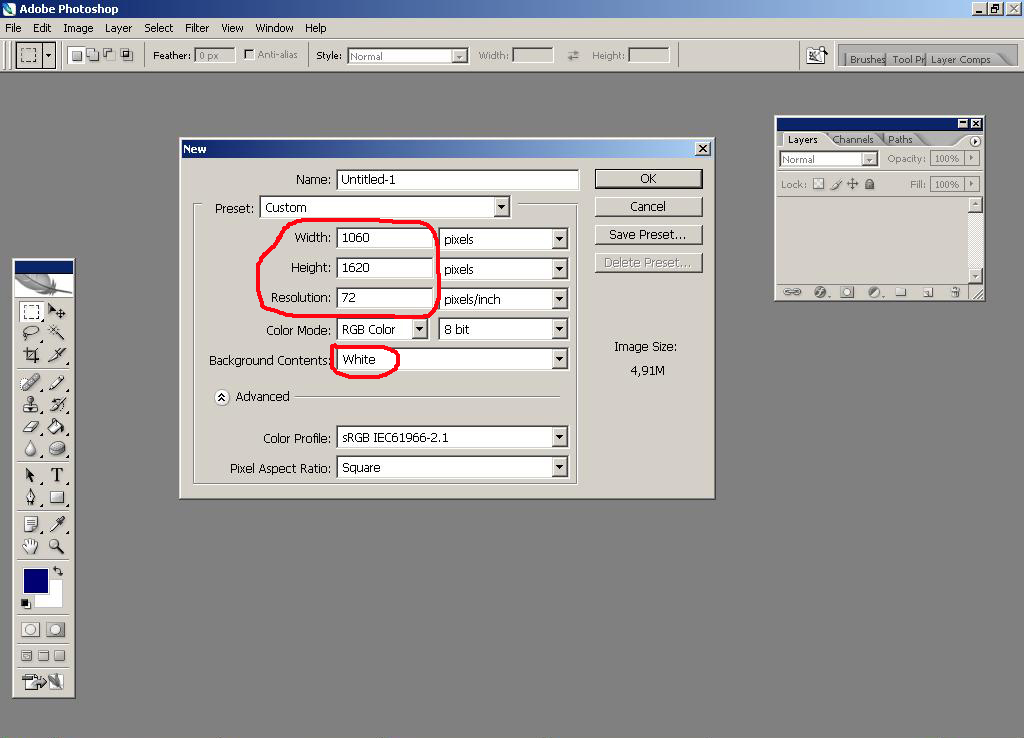This screenshot has width=1024, height=738.
Task: Open the File Browser from options bar
Action: (x=816, y=56)
